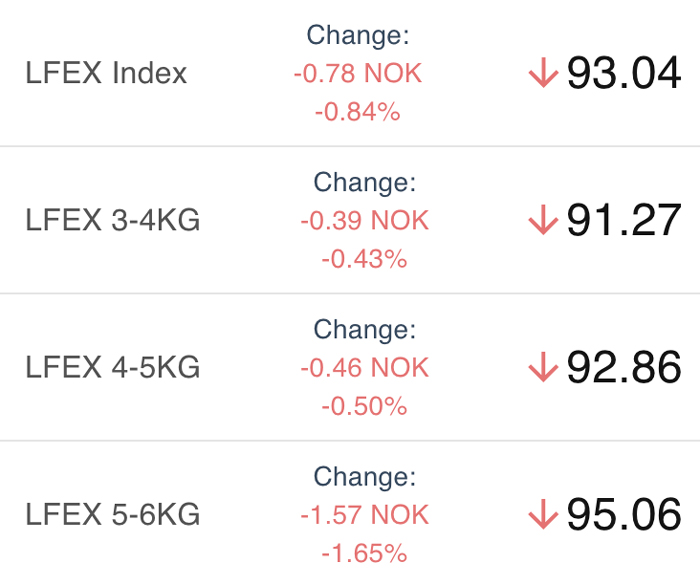
Task: Click the 95.06 price value
Action: (x=624, y=514)
